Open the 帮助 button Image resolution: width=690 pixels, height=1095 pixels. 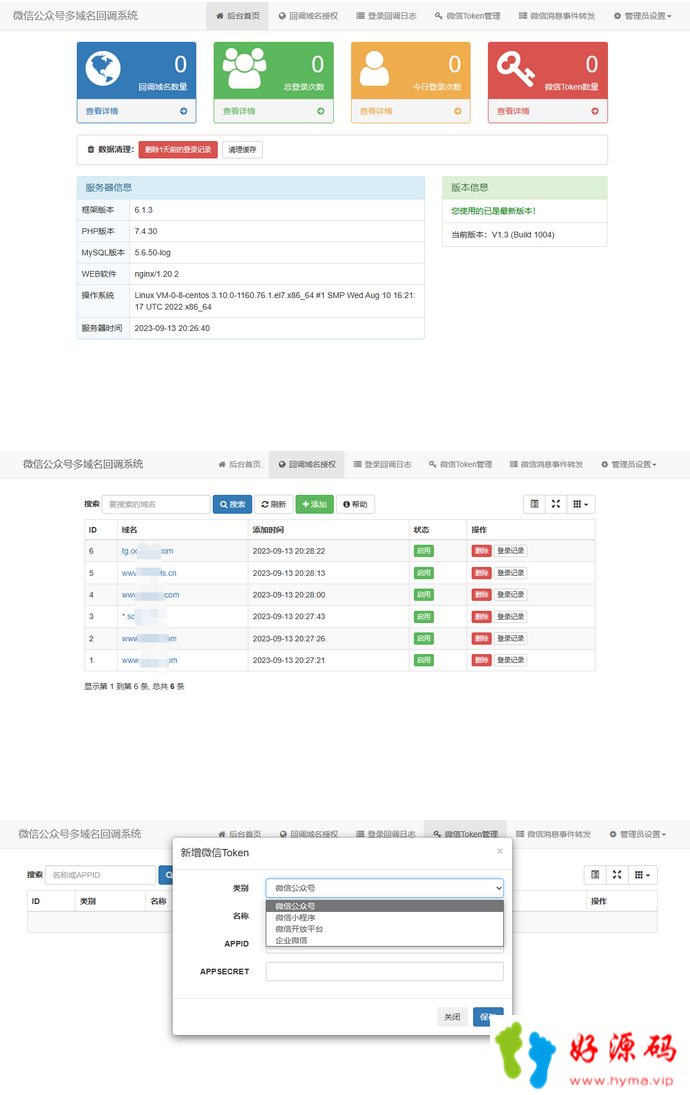coord(355,504)
